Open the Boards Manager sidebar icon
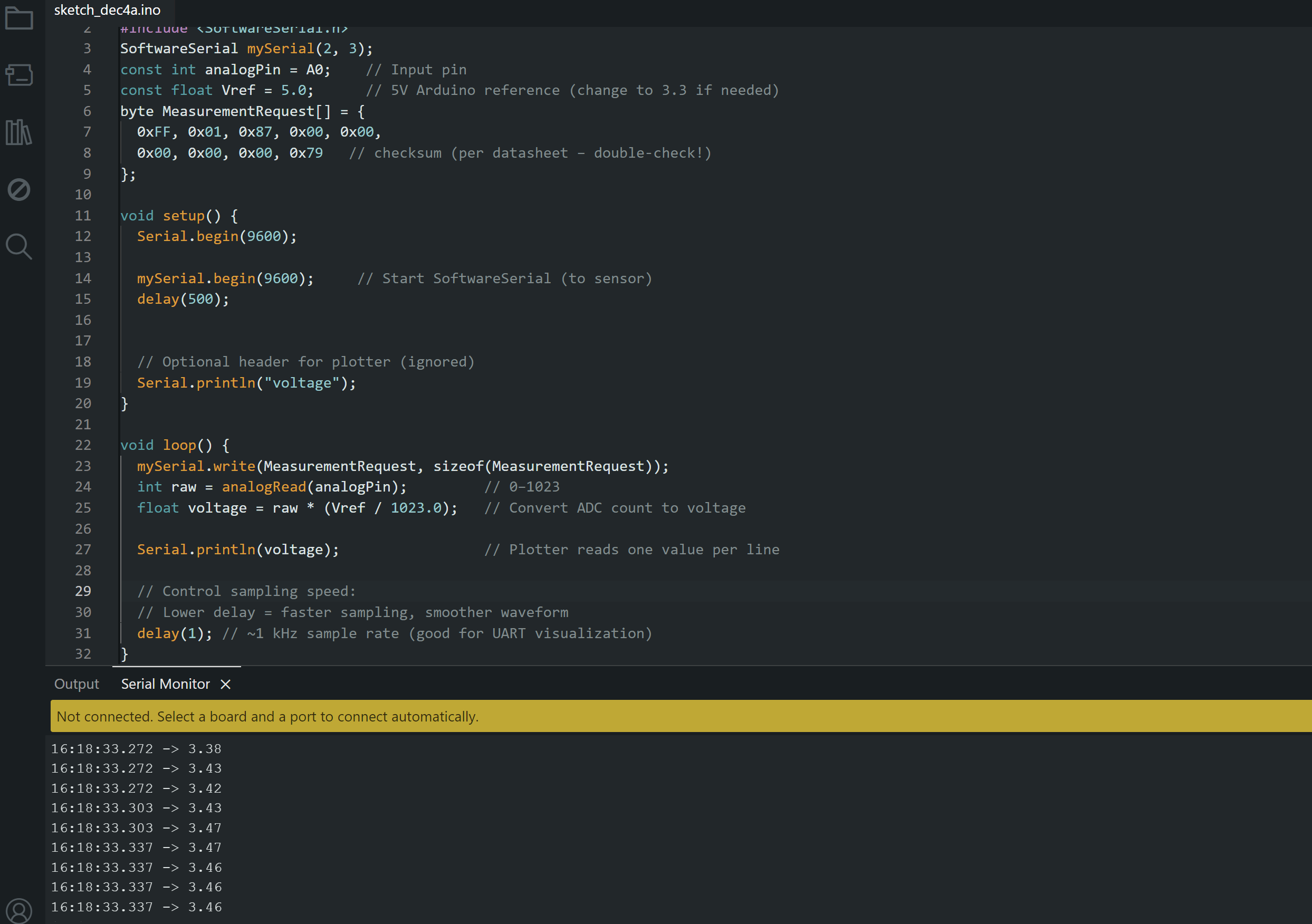 pyautogui.click(x=19, y=75)
